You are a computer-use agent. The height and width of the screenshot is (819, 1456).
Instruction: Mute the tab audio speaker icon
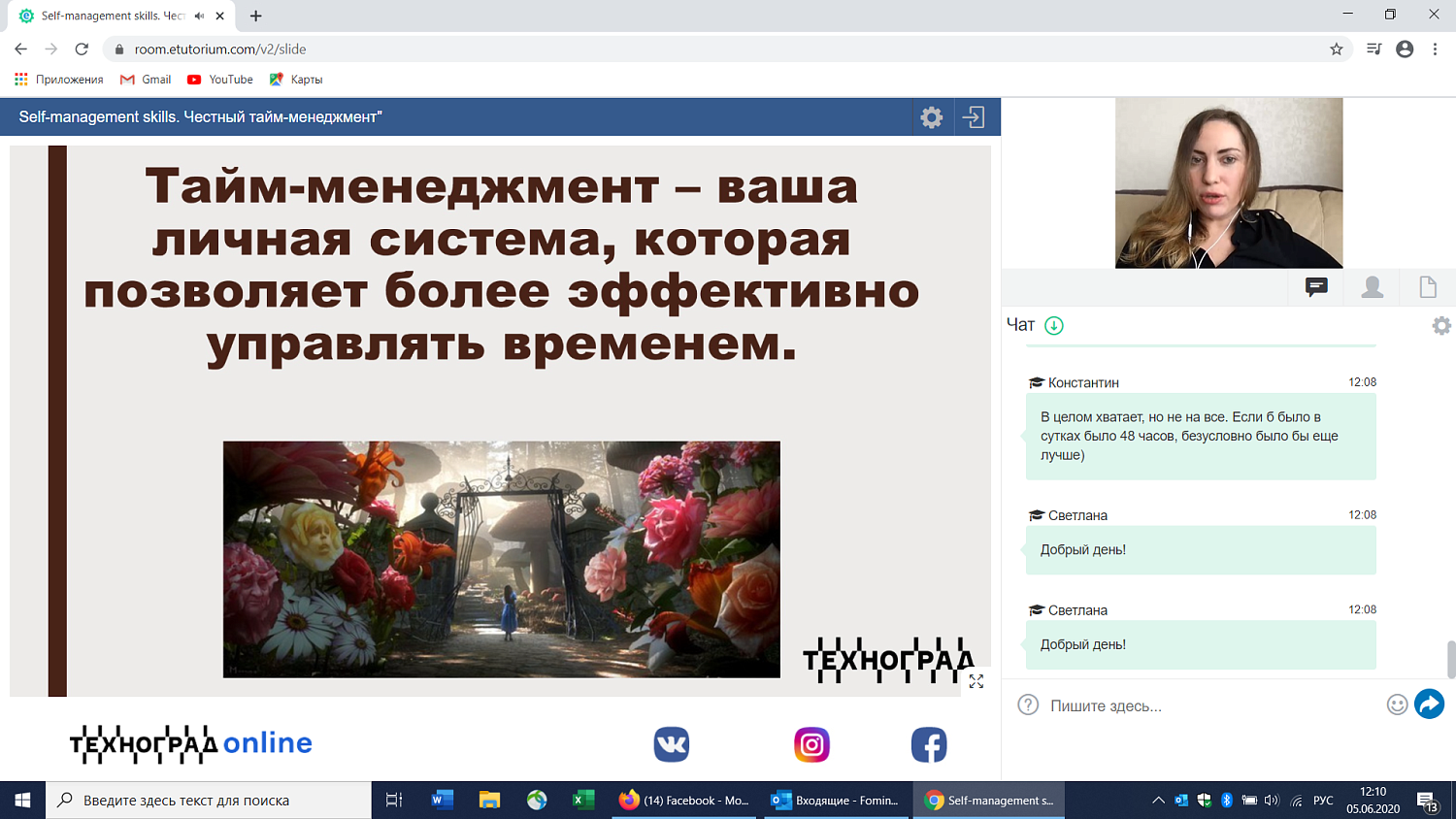coord(199,16)
